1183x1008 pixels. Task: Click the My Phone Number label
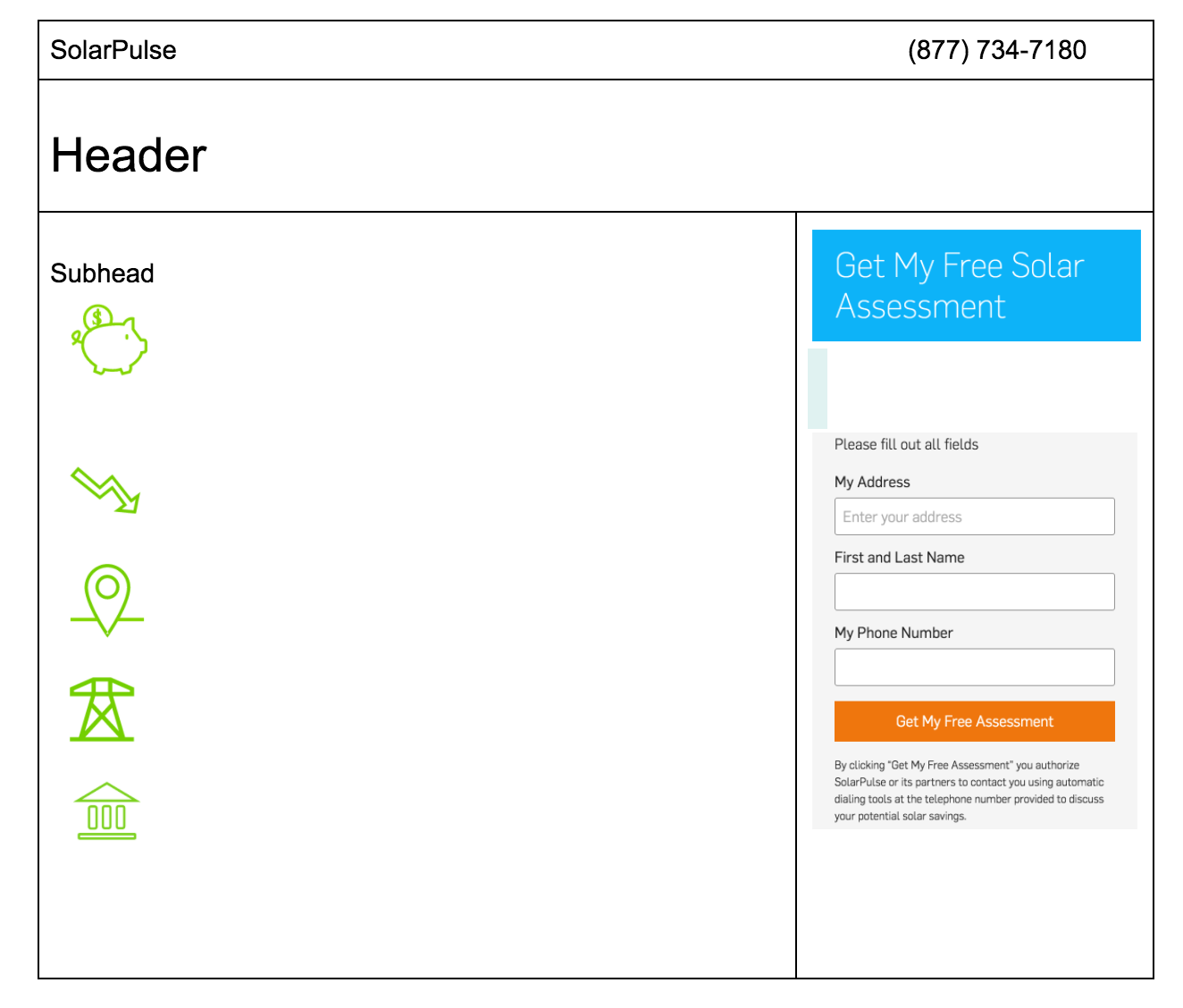tap(894, 633)
